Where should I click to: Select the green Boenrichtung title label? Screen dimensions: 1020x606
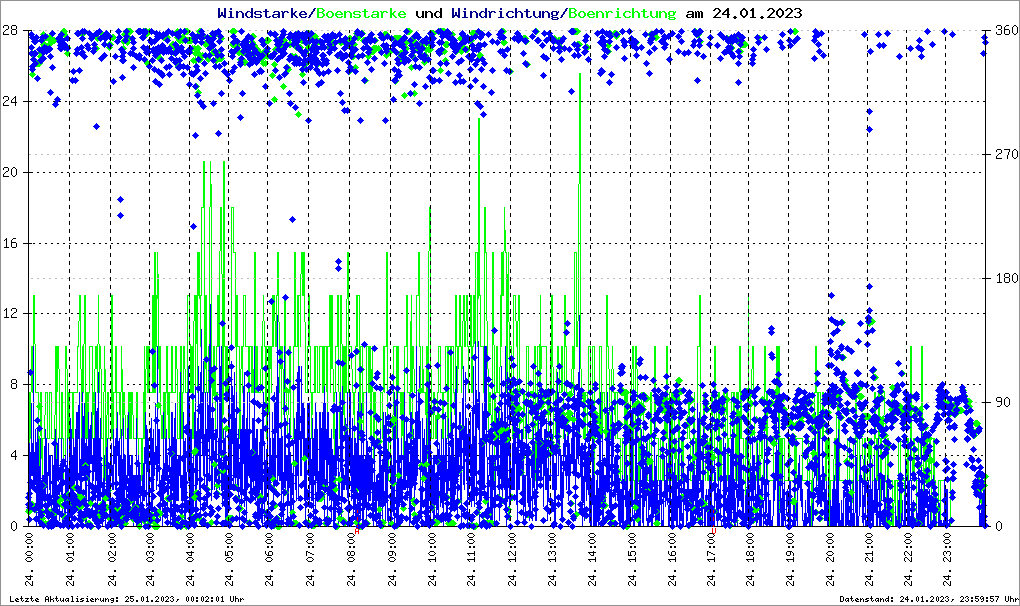pos(623,14)
